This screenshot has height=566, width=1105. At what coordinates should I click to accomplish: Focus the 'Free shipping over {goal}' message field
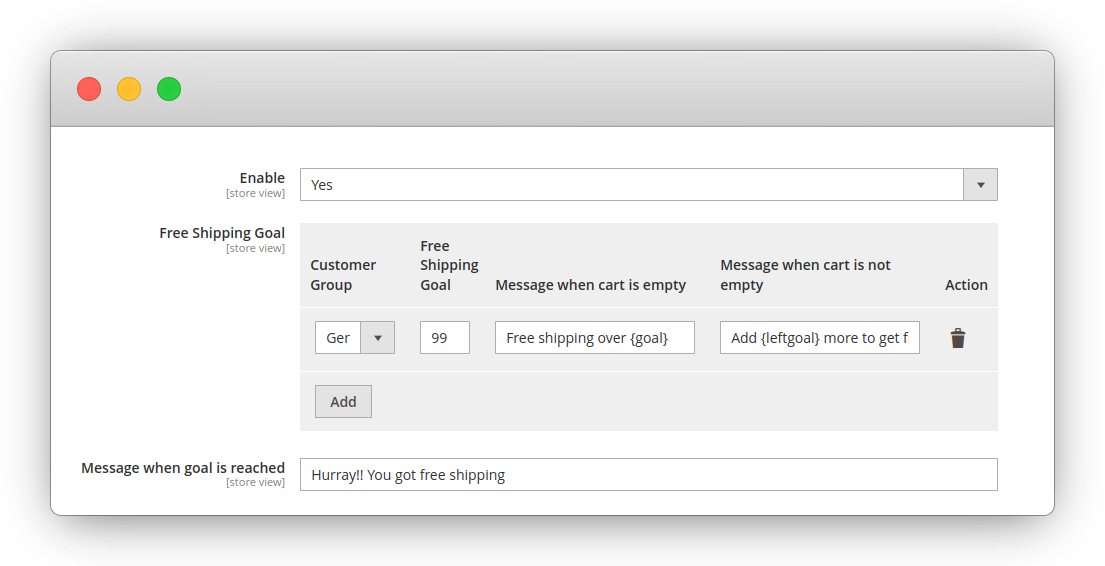(595, 338)
